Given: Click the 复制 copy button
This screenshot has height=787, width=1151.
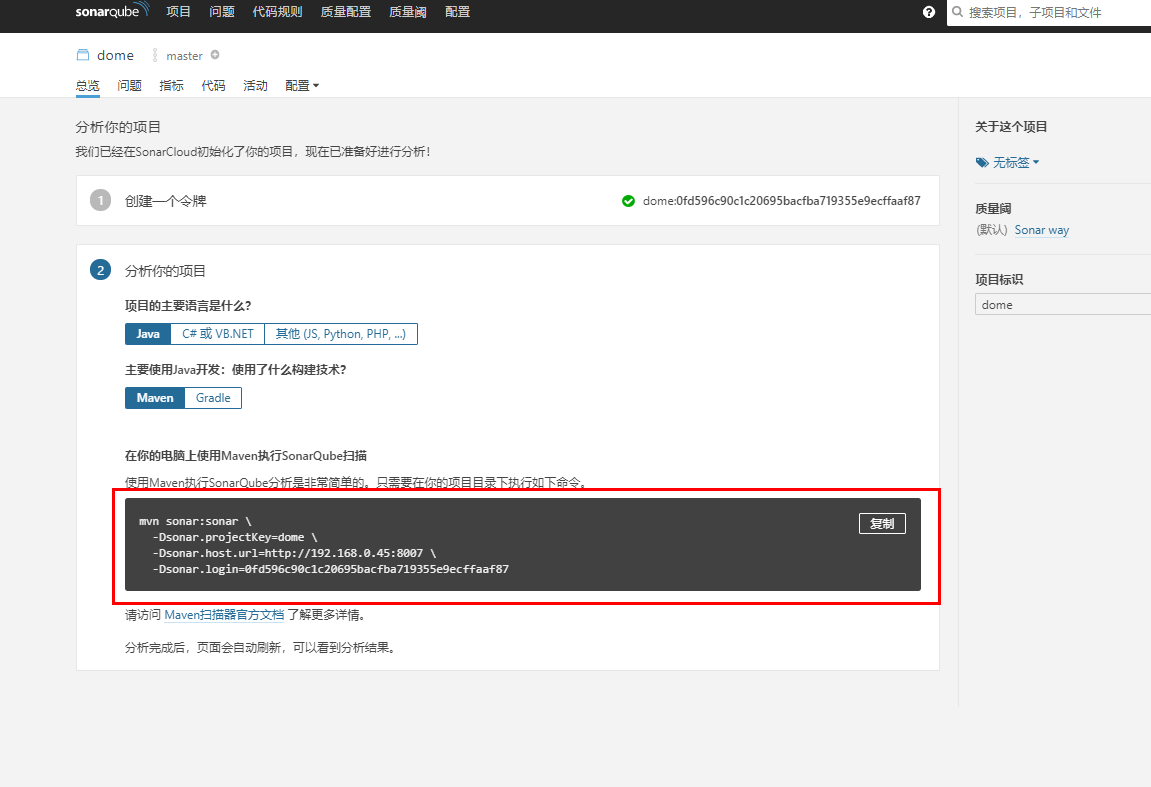Looking at the screenshot, I should 882,523.
